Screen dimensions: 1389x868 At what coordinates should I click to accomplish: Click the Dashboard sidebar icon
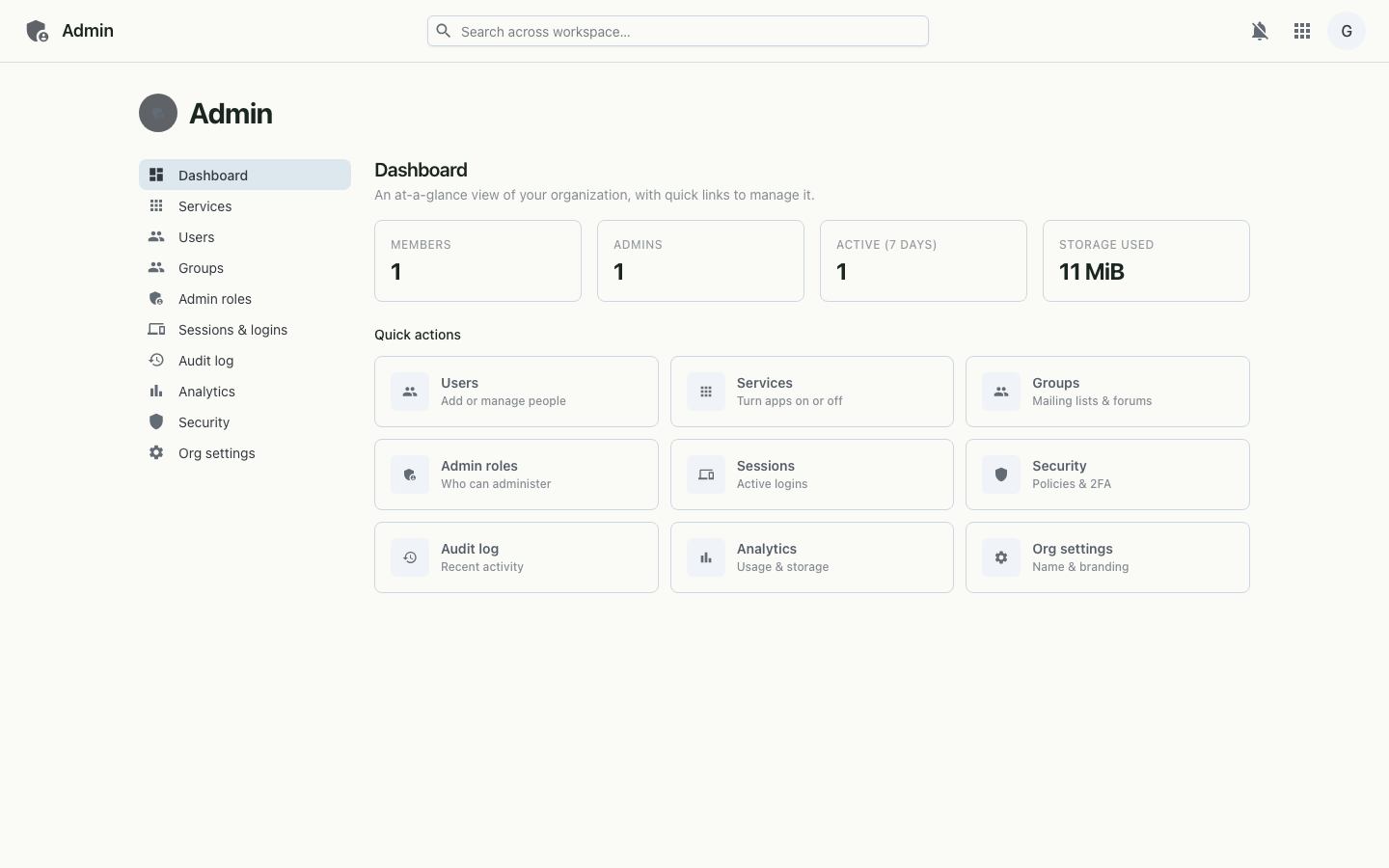click(x=156, y=175)
